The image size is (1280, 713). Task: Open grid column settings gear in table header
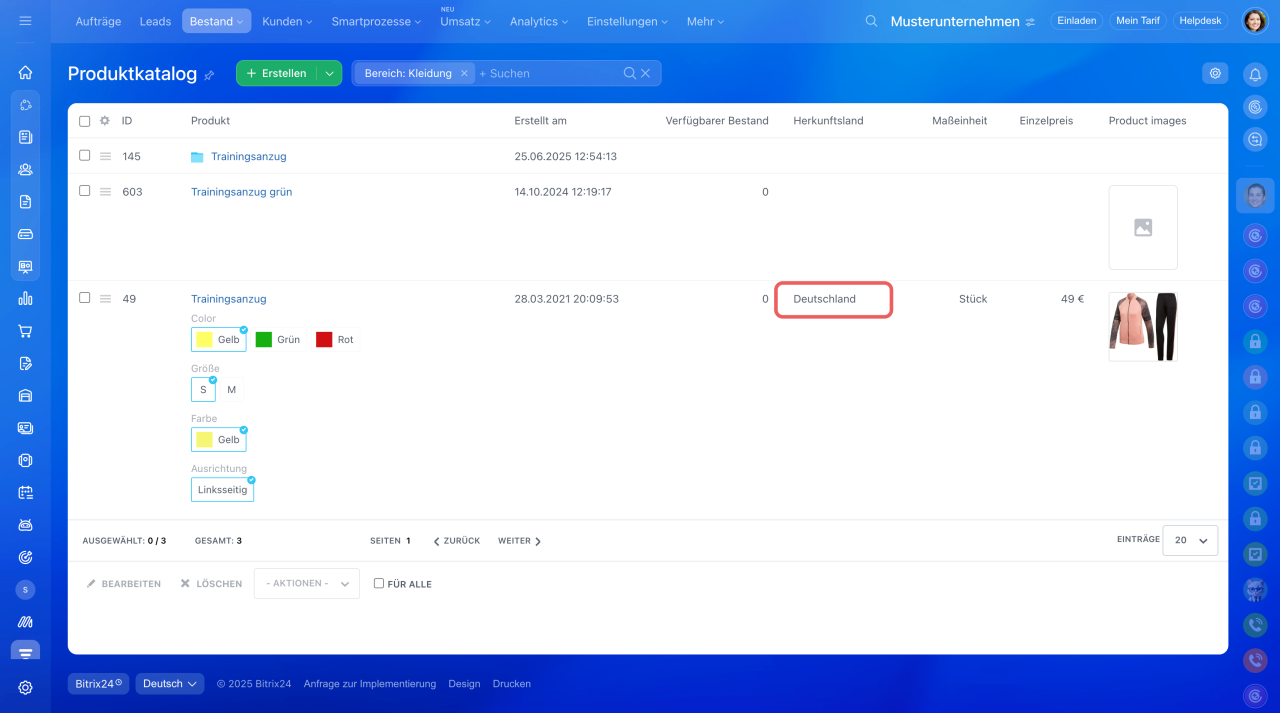click(x=105, y=121)
